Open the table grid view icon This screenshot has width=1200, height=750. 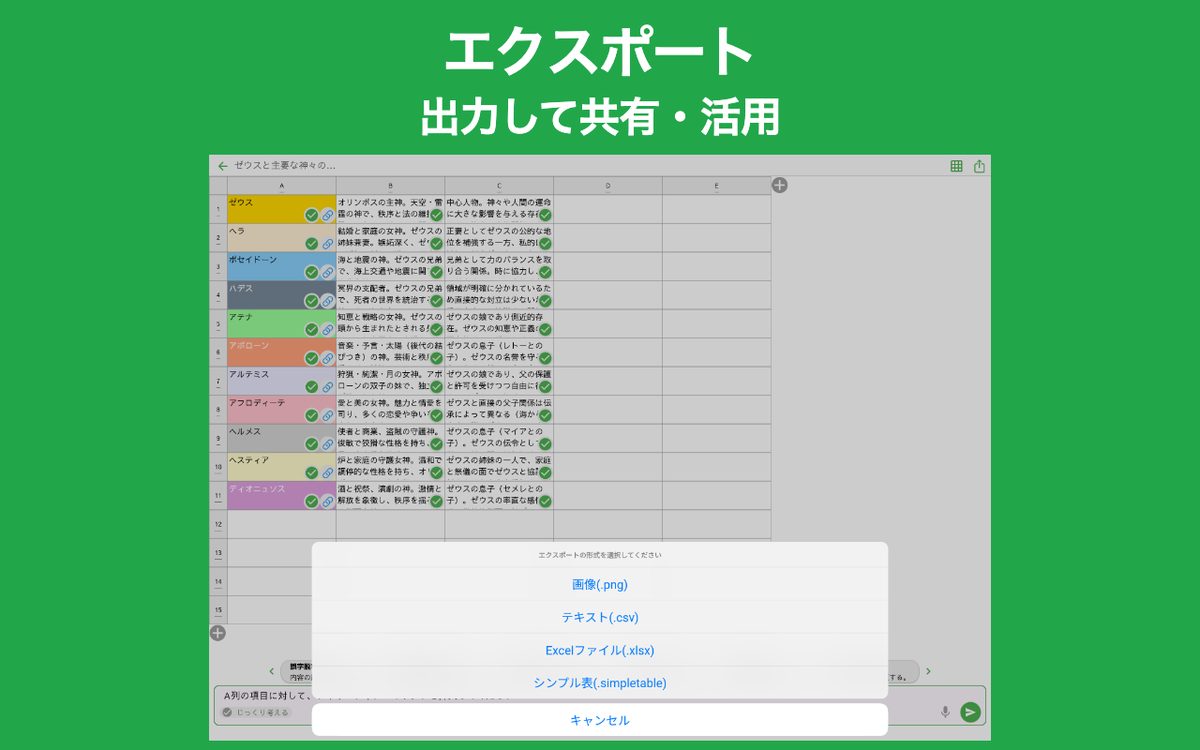pyautogui.click(x=956, y=166)
